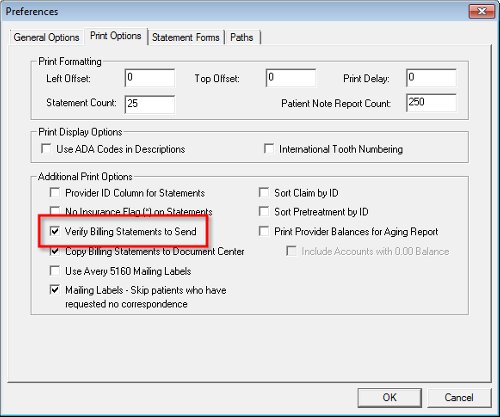The image size is (500, 417).
Task: Click the Patient Note Report Count field
Action: [431, 103]
